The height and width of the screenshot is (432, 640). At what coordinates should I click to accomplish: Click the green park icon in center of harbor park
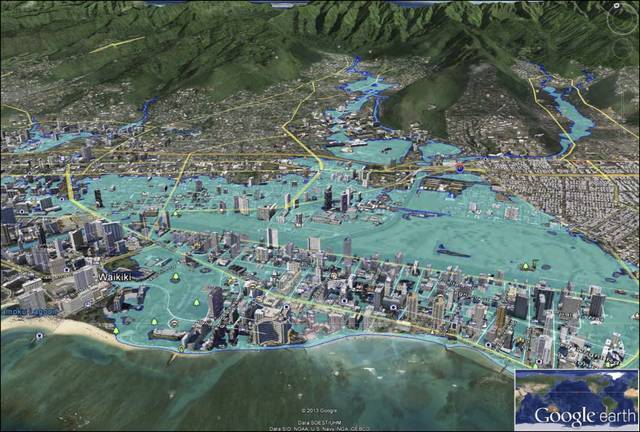tap(197, 299)
